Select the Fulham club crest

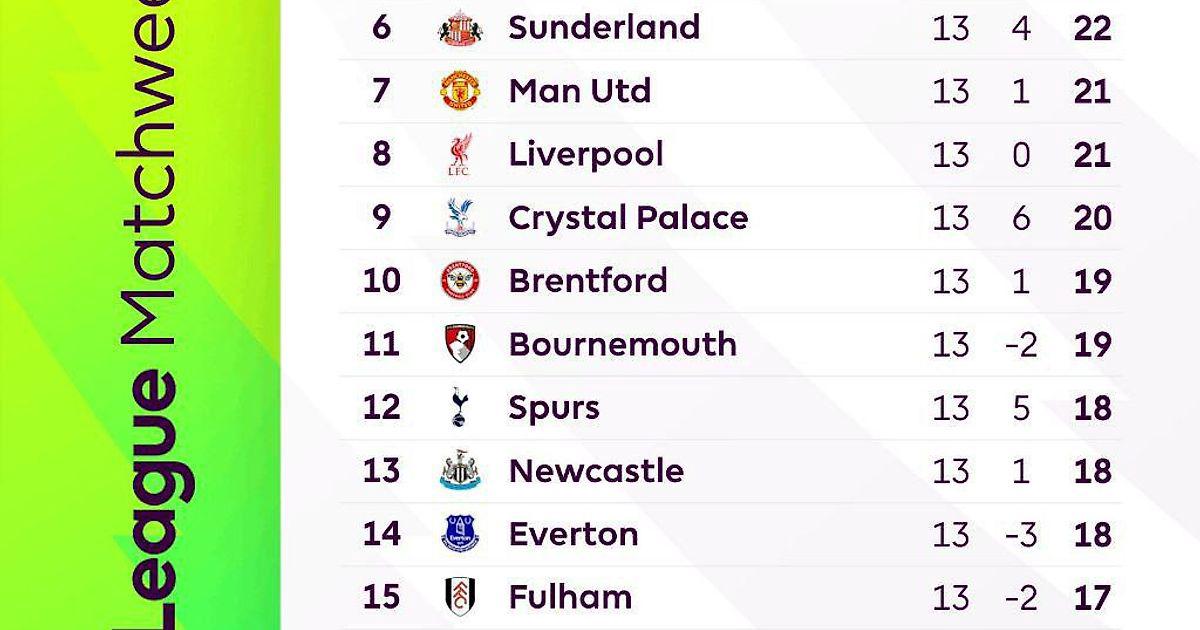point(460,596)
